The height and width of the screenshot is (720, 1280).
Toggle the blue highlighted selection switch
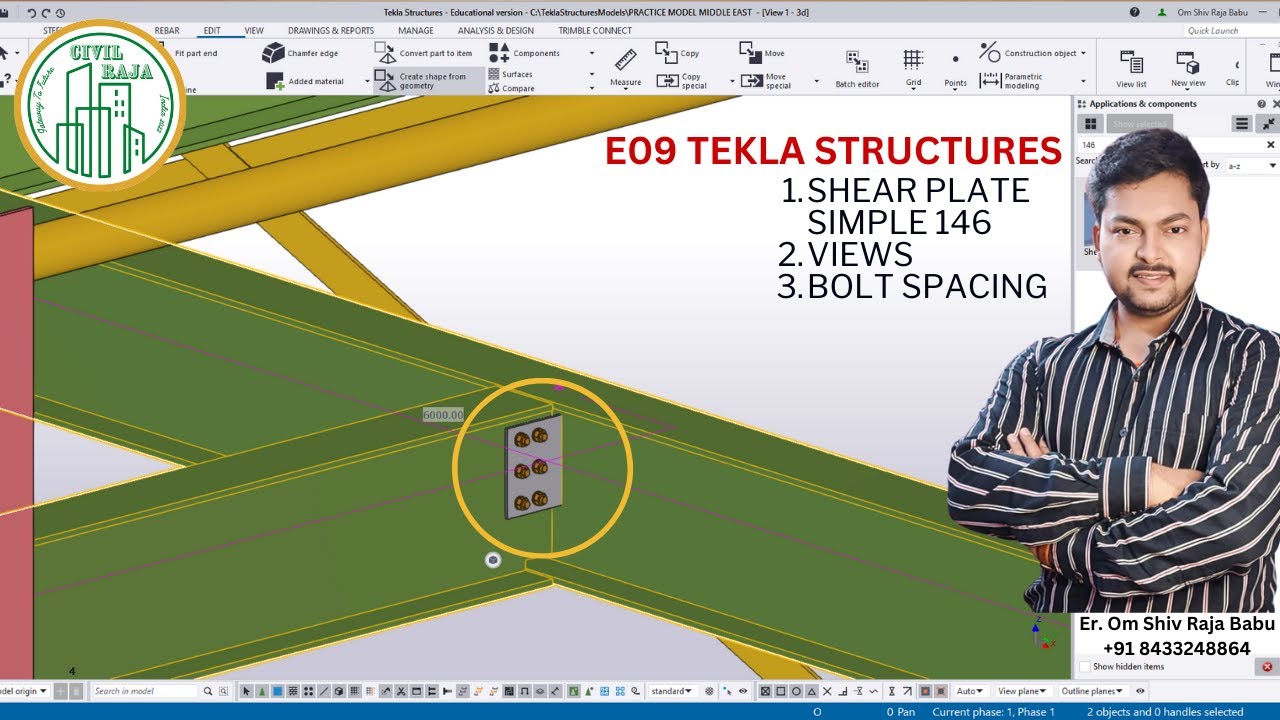[x=278, y=691]
